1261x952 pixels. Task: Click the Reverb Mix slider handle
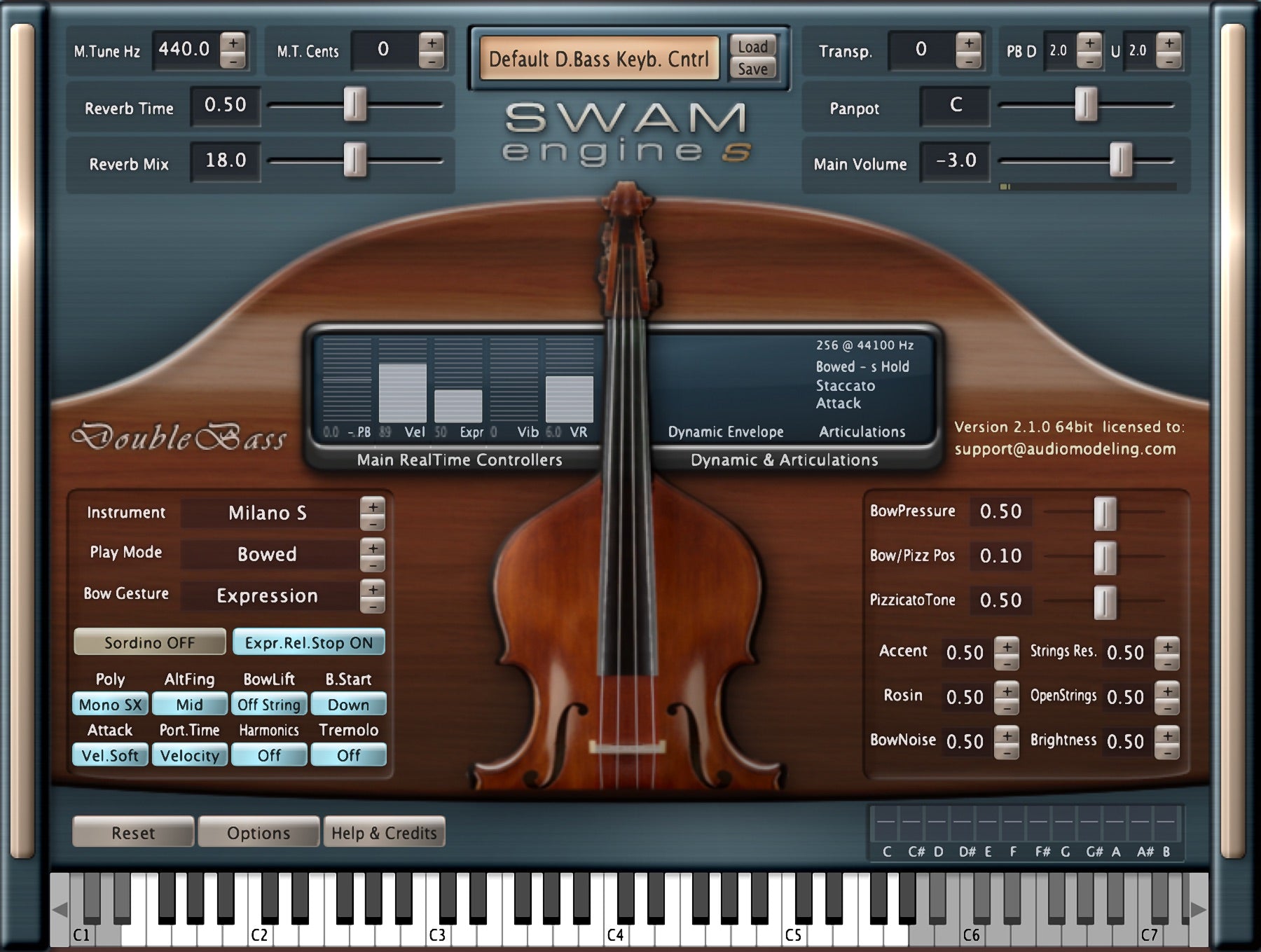356,160
